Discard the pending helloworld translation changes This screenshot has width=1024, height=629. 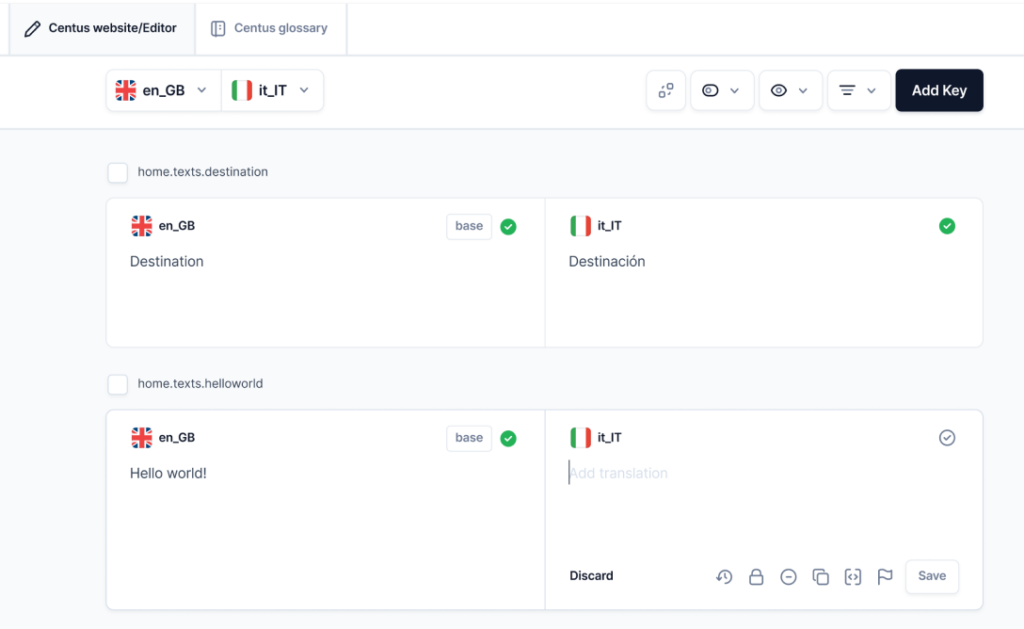pos(591,576)
